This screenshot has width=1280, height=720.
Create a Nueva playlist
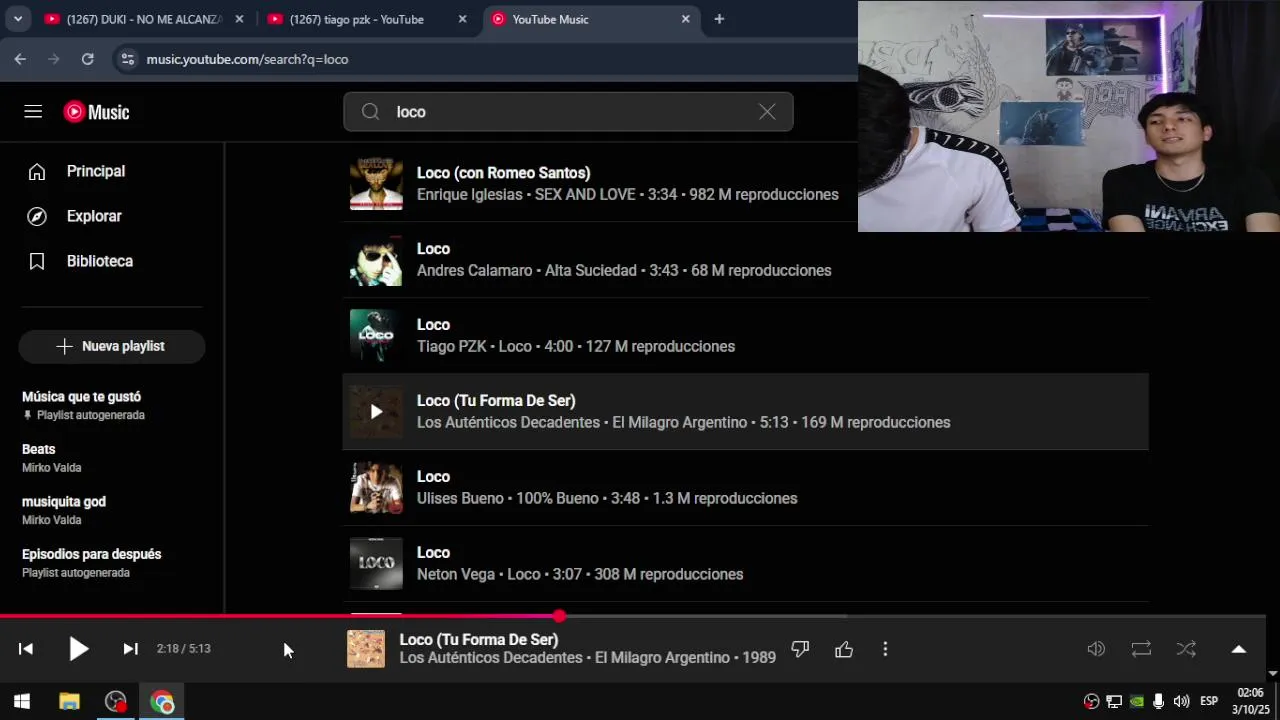click(112, 346)
